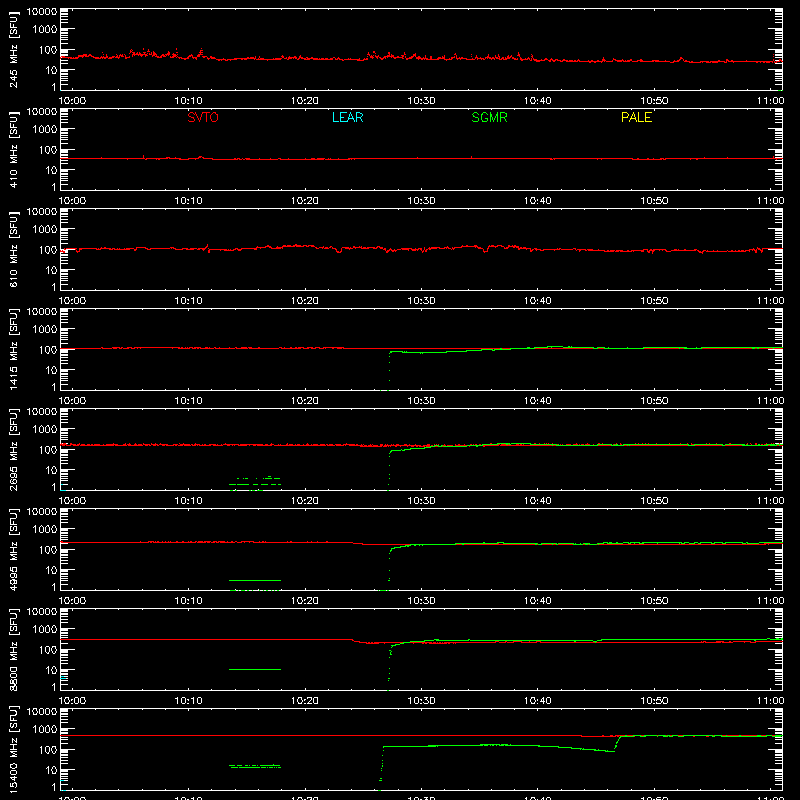This screenshot has height=800, width=800.
Task: Click the red SVTO station legend label
Action: tap(203, 117)
